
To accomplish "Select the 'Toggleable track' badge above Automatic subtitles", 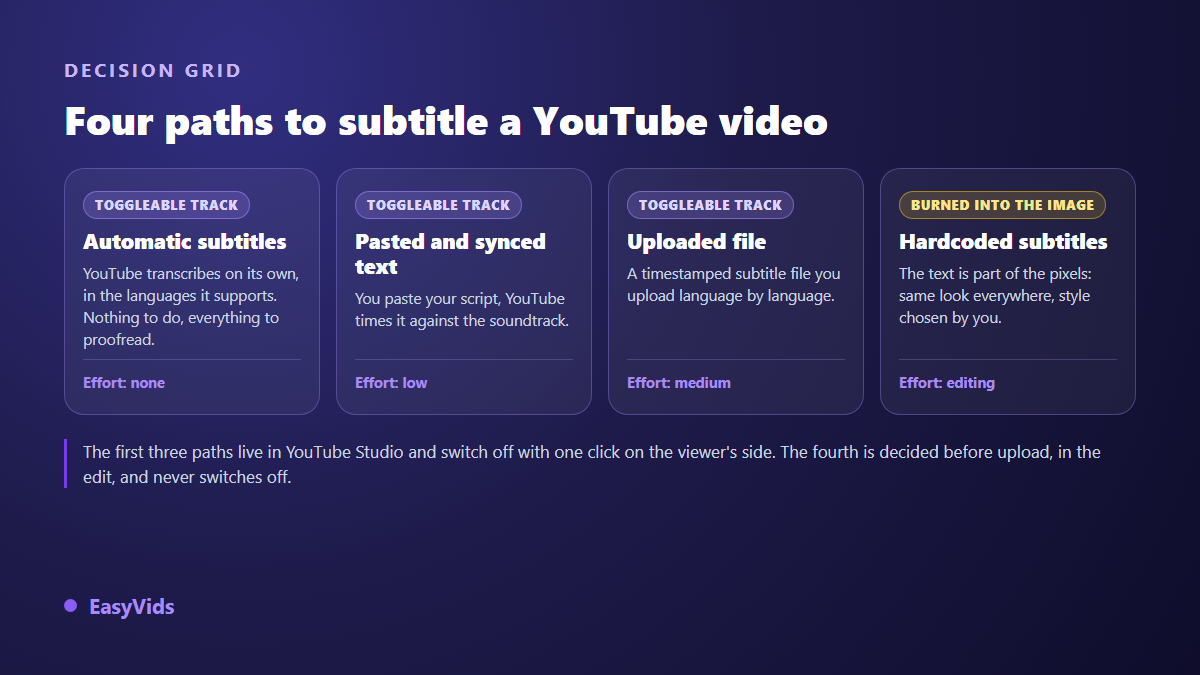I will click(x=166, y=205).
